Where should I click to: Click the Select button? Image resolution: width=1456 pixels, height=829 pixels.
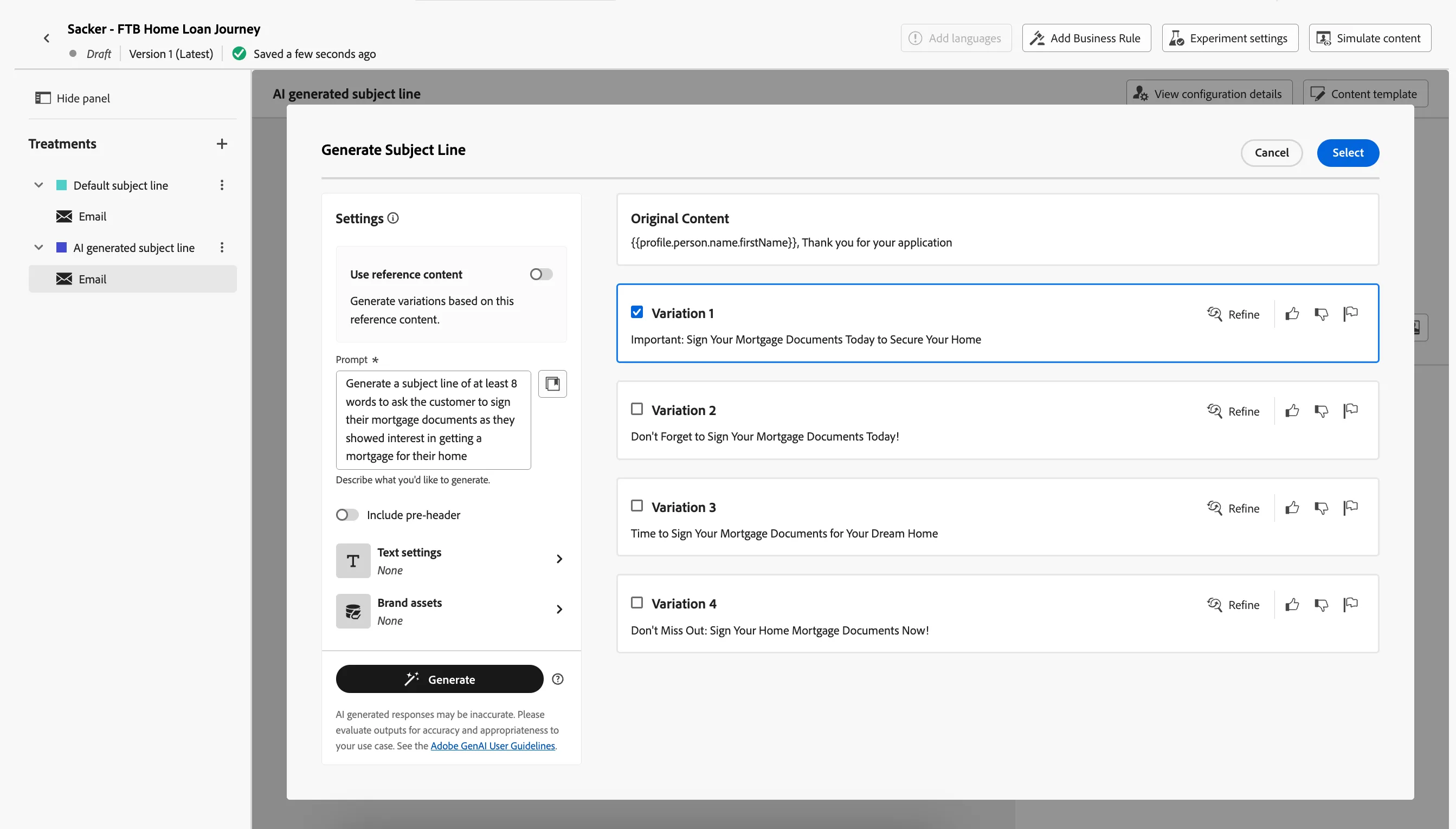pyautogui.click(x=1348, y=153)
